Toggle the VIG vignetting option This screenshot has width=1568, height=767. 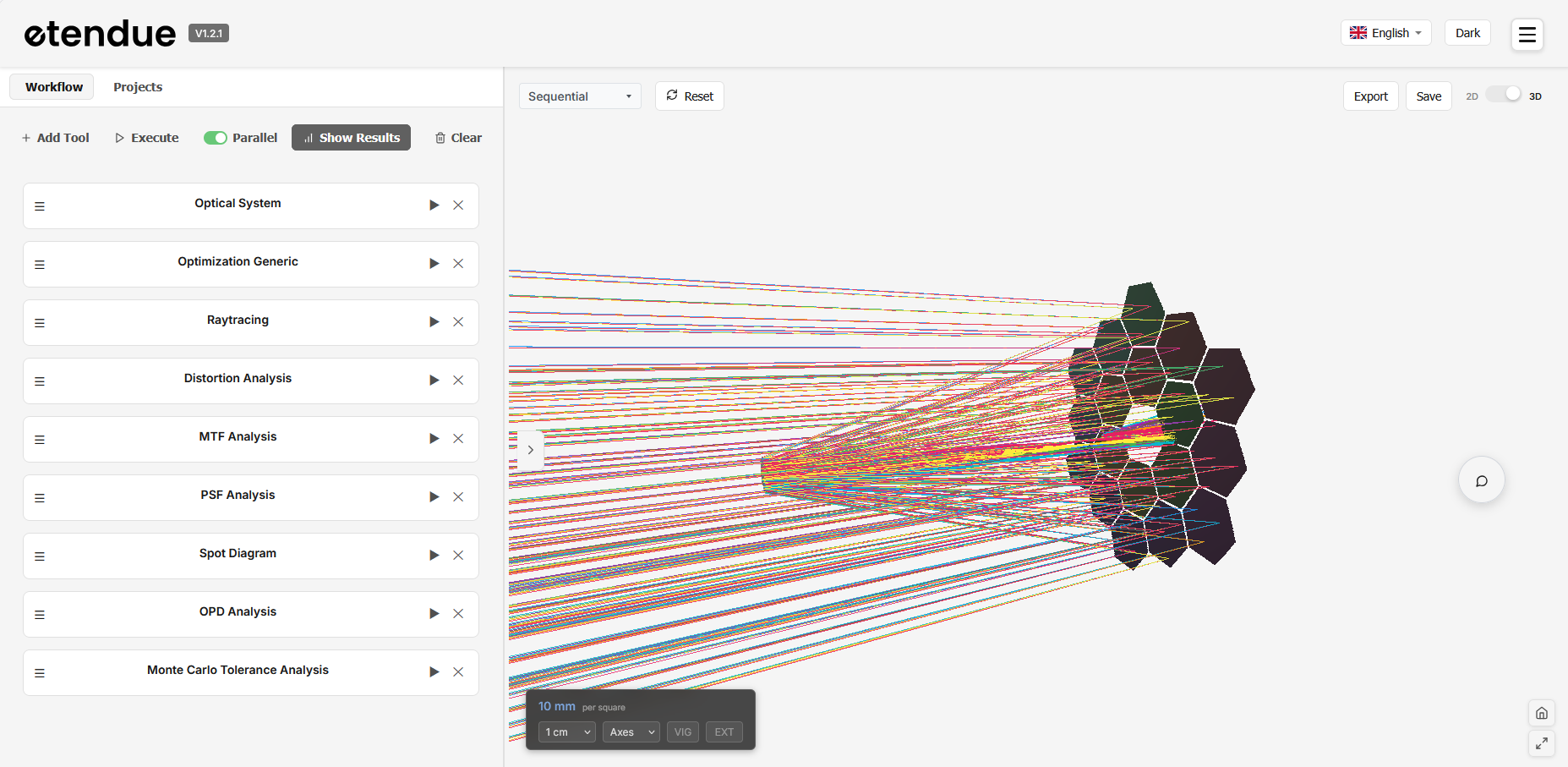pyautogui.click(x=683, y=732)
